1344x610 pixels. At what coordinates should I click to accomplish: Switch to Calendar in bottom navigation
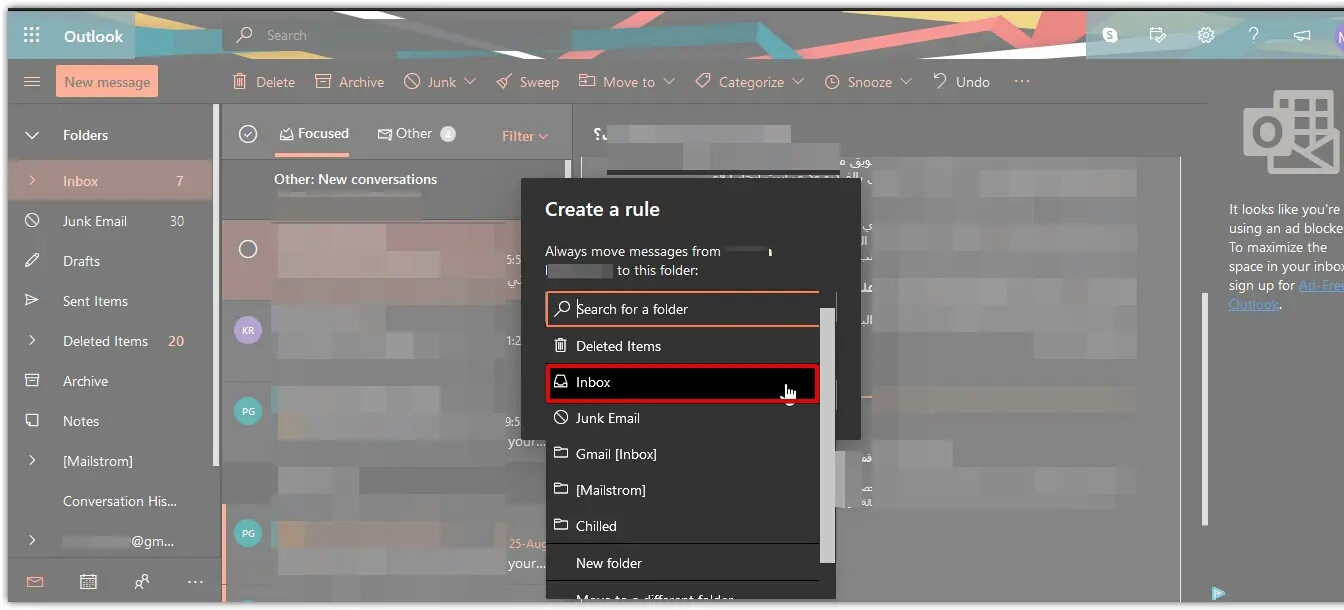coord(88,582)
